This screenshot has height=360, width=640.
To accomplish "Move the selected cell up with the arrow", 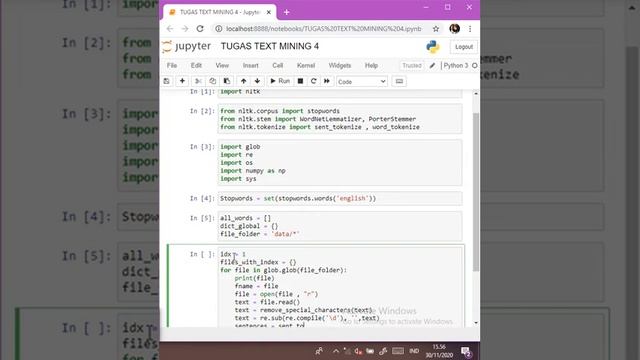I will click(x=243, y=81).
